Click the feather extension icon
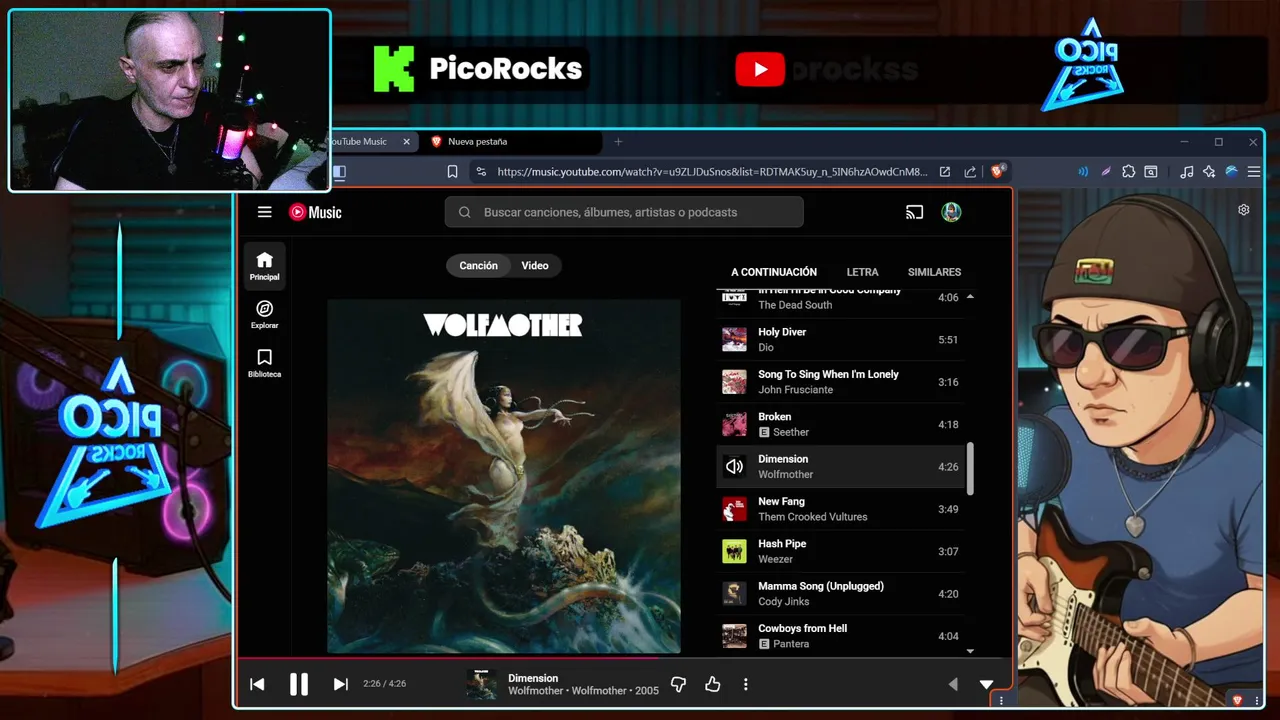Viewport: 1280px width, 720px height. pos(1106,172)
